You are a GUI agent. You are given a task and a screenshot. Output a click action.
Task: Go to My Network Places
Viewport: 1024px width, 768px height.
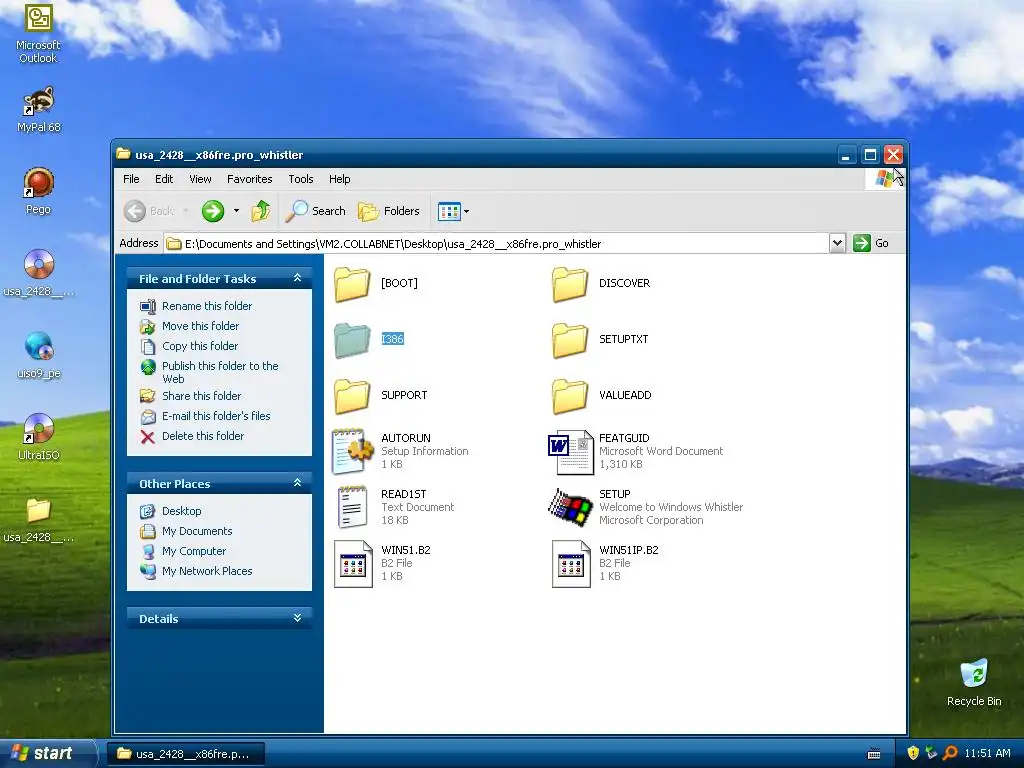point(207,571)
